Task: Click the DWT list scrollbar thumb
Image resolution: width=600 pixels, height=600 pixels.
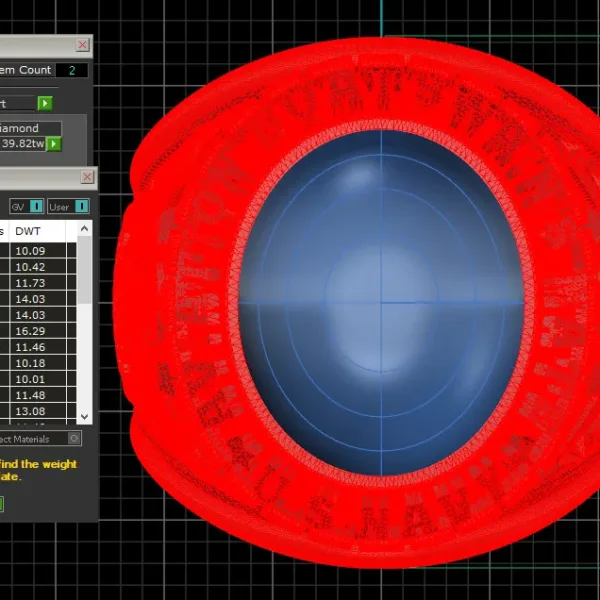Action: [85, 270]
